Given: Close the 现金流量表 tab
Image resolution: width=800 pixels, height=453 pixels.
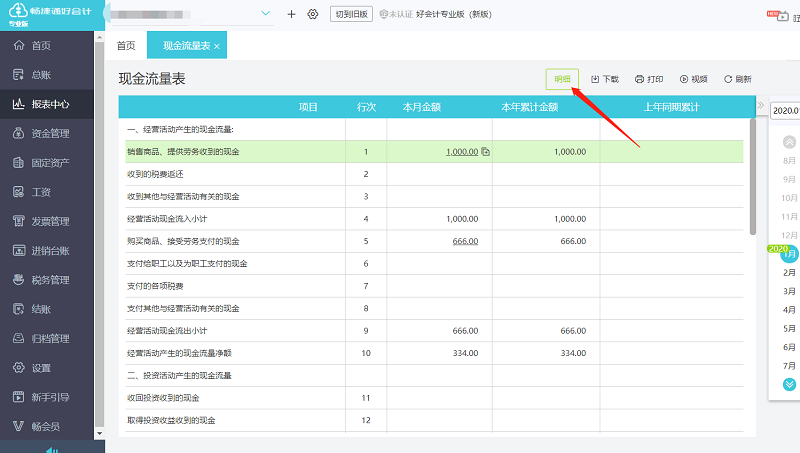Looking at the screenshot, I should [217, 47].
